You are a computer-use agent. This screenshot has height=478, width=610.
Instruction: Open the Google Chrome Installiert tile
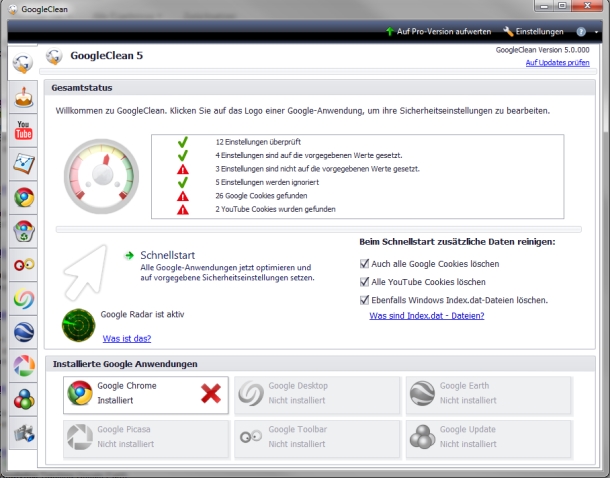tap(146, 395)
